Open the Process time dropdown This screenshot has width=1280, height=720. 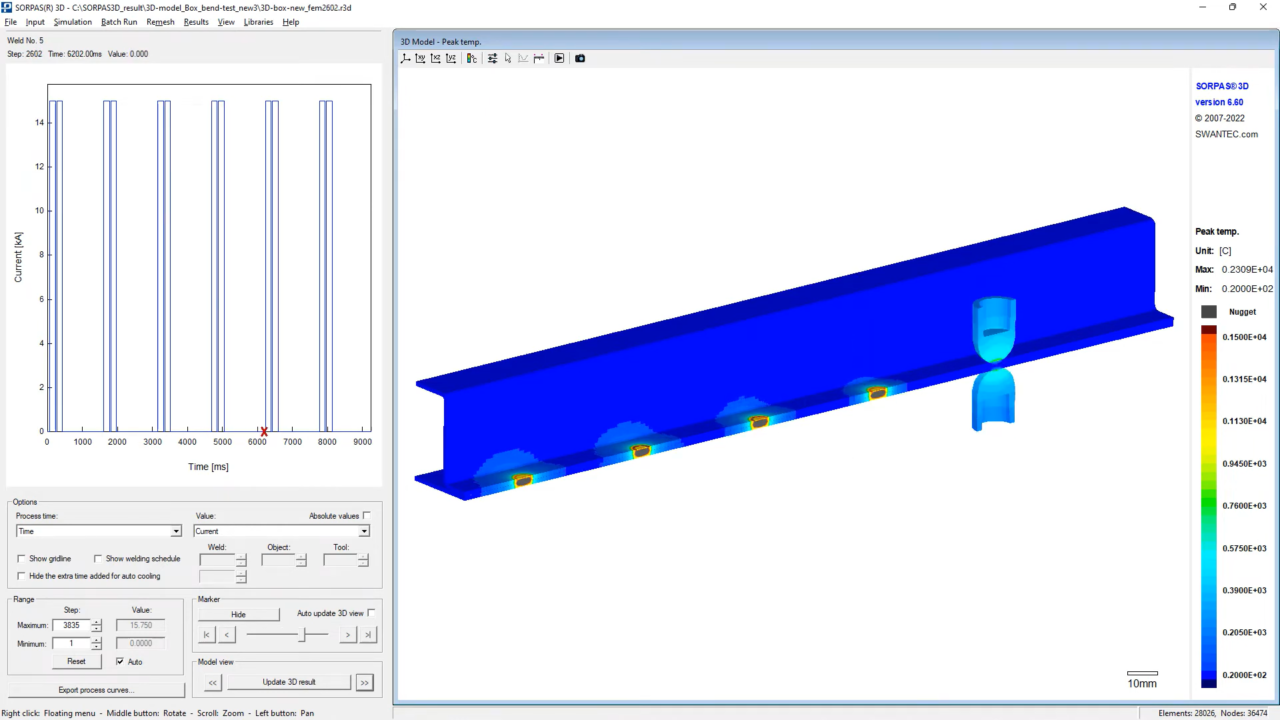[x=99, y=531]
